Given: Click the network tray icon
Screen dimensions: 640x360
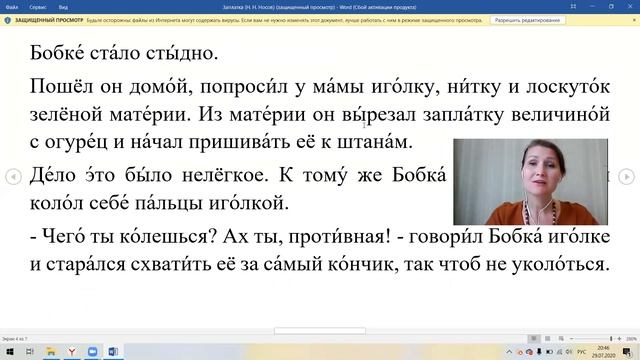Looking at the screenshot, I should 560,351.
